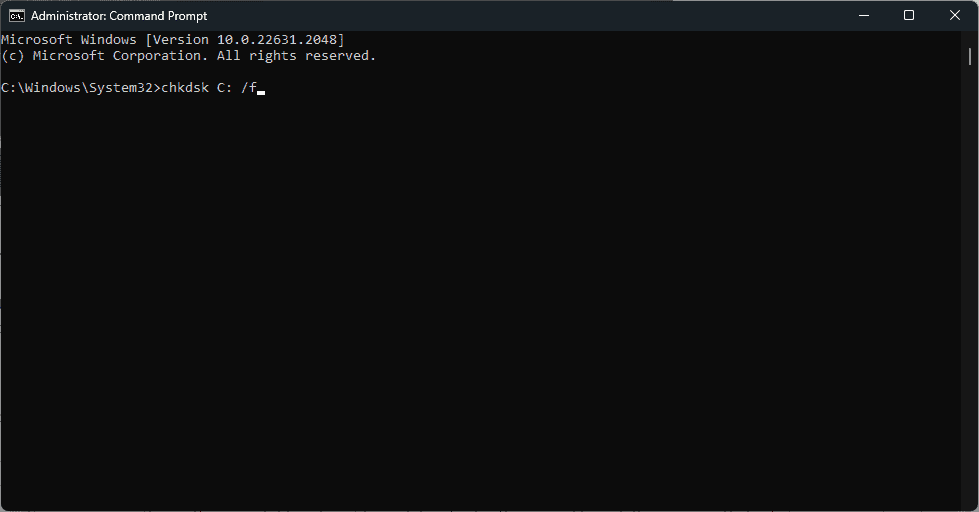This screenshot has height=512, width=979.
Task: Click the C:\Windows\System32> prompt path
Action: [x=81, y=87]
